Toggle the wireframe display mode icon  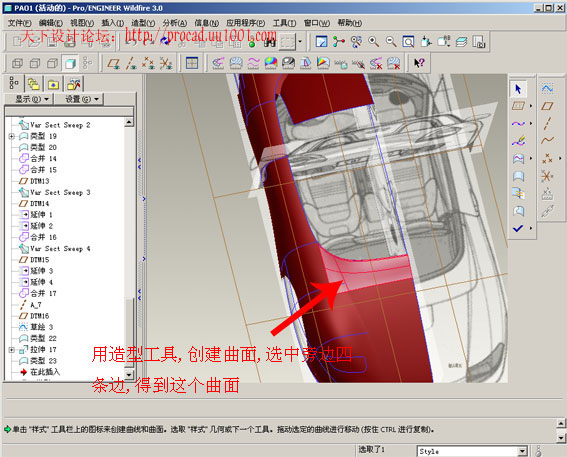coord(17,64)
